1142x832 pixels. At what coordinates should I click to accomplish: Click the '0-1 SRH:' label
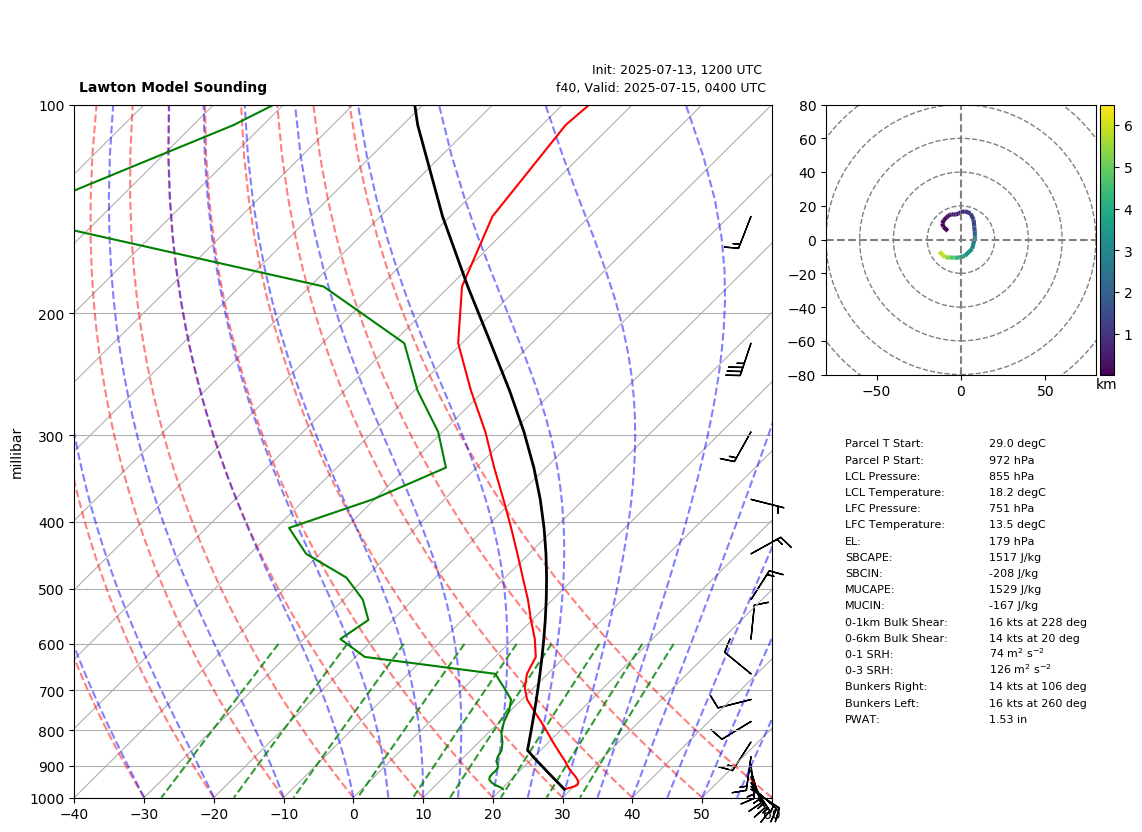(868, 654)
